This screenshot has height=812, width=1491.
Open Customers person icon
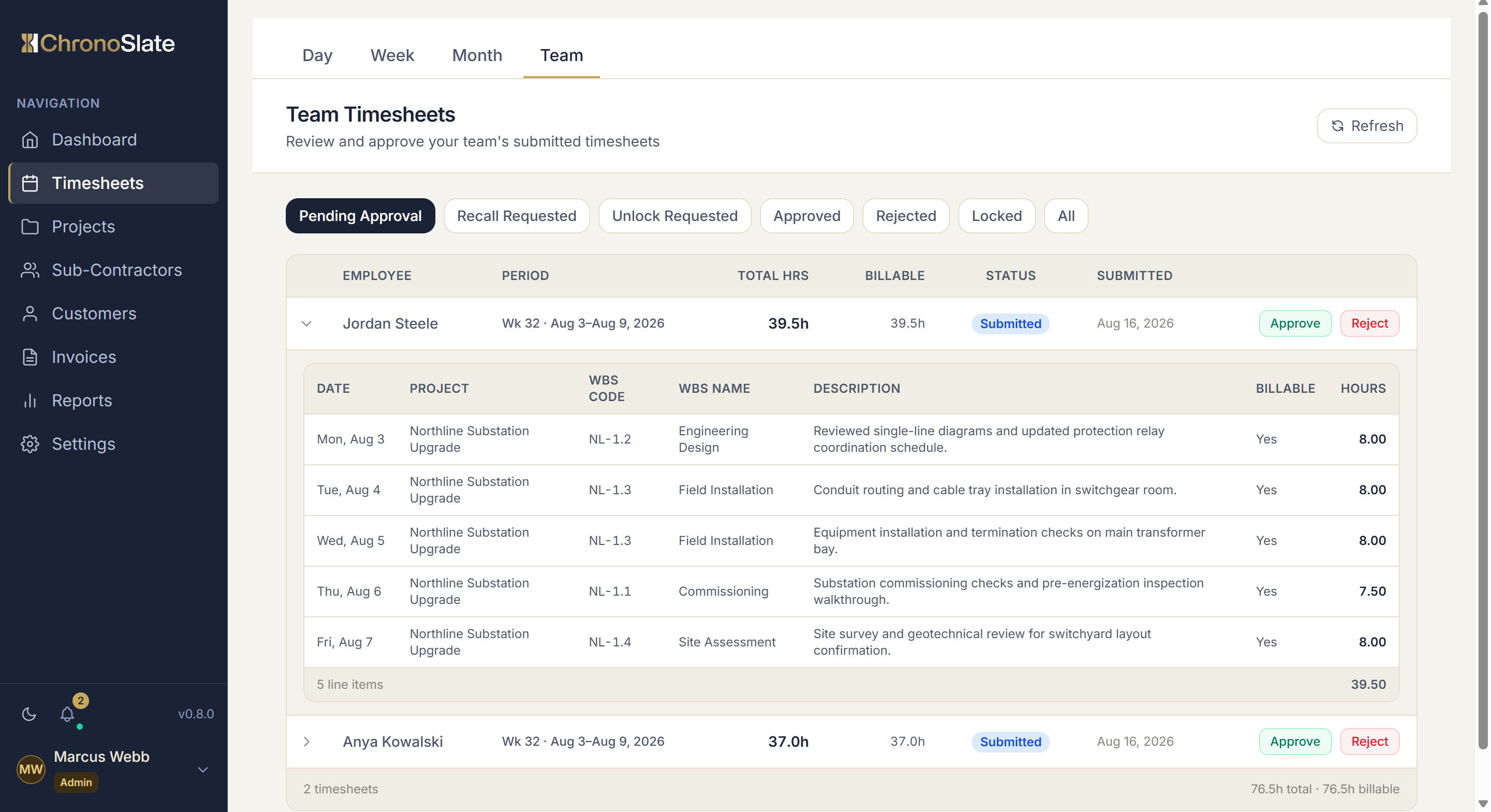click(30, 313)
